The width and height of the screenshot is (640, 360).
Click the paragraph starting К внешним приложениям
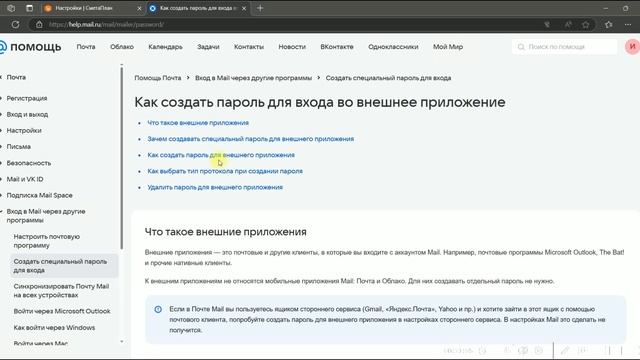(349, 281)
